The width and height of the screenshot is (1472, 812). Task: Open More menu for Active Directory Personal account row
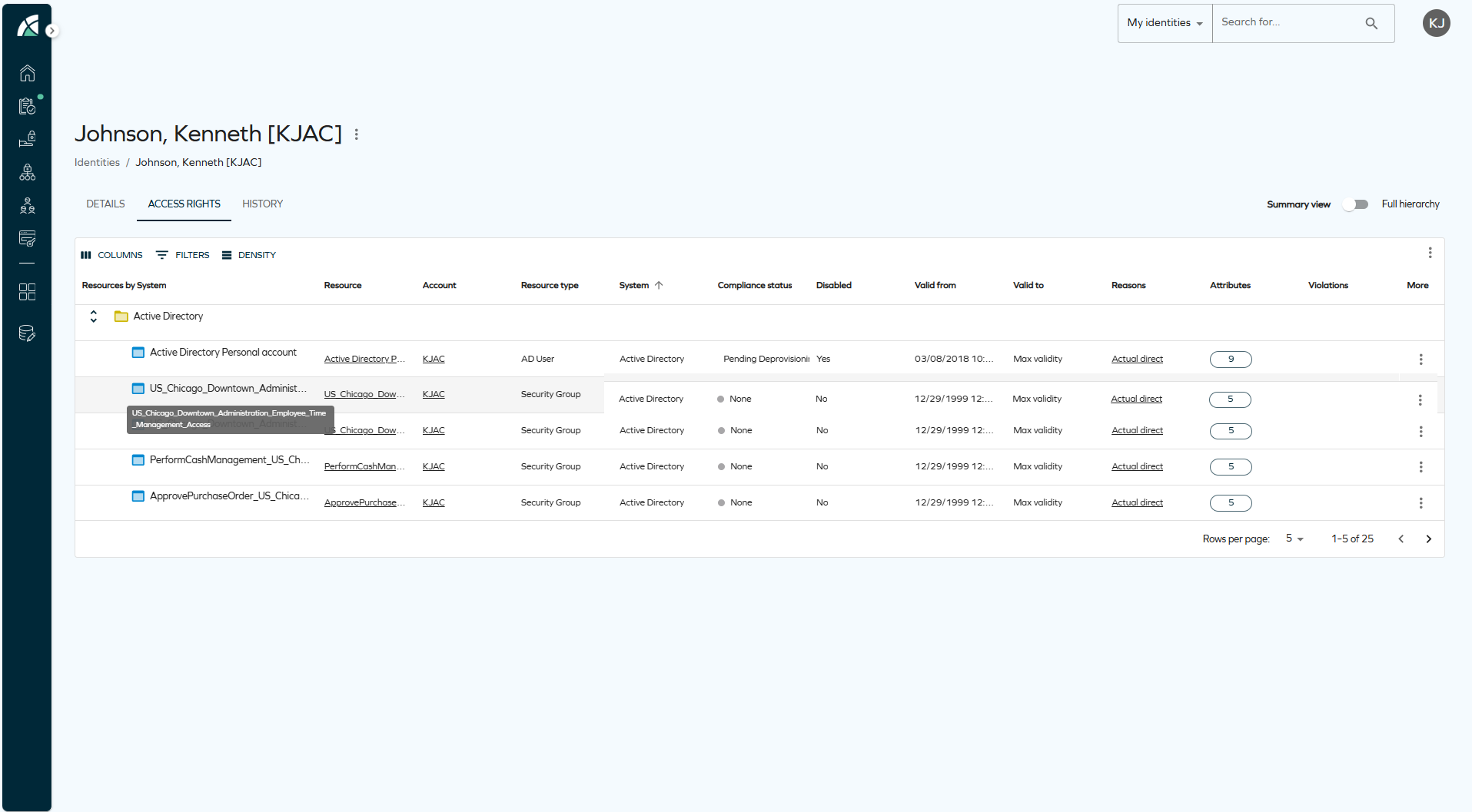pyautogui.click(x=1420, y=360)
